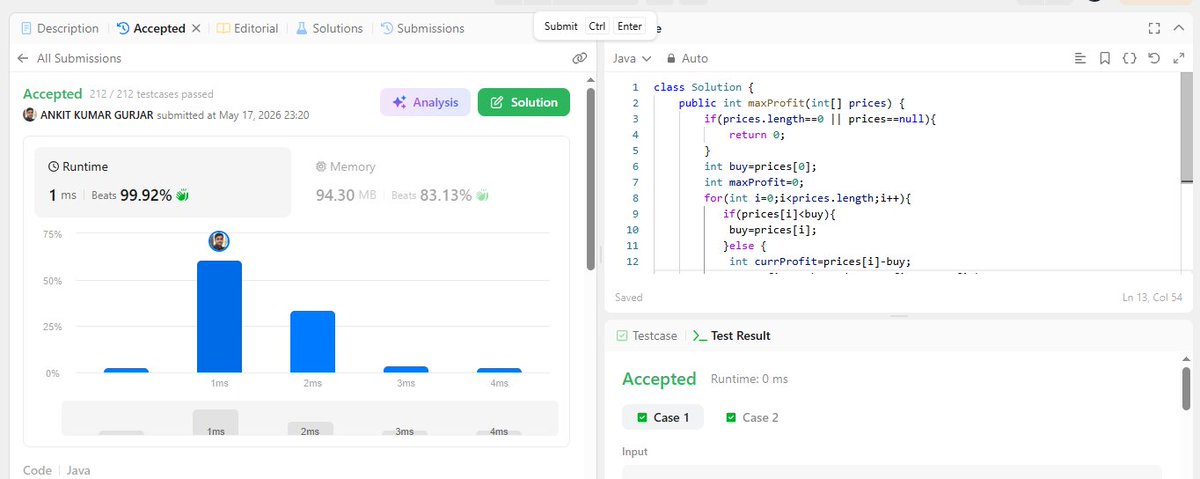Click the tall 1ms bar in the chart
This screenshot has width=1200, height=479.
pyautogui.click(x=219, y=316)
